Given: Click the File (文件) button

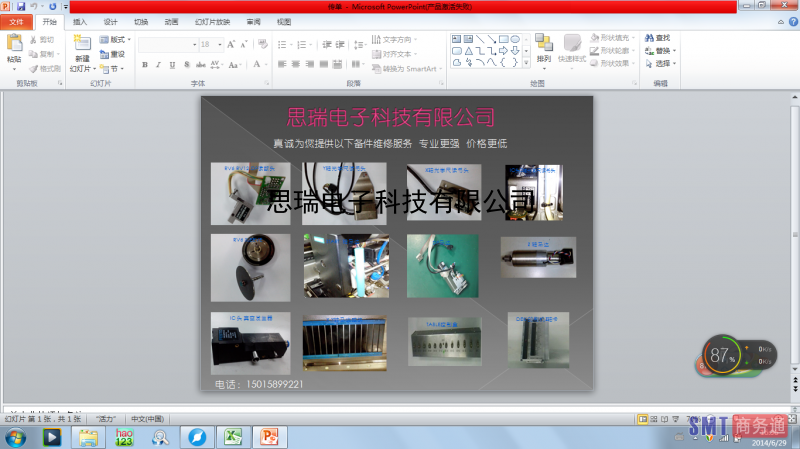Looking at the screenshot, I should click(x=17, y=21).
